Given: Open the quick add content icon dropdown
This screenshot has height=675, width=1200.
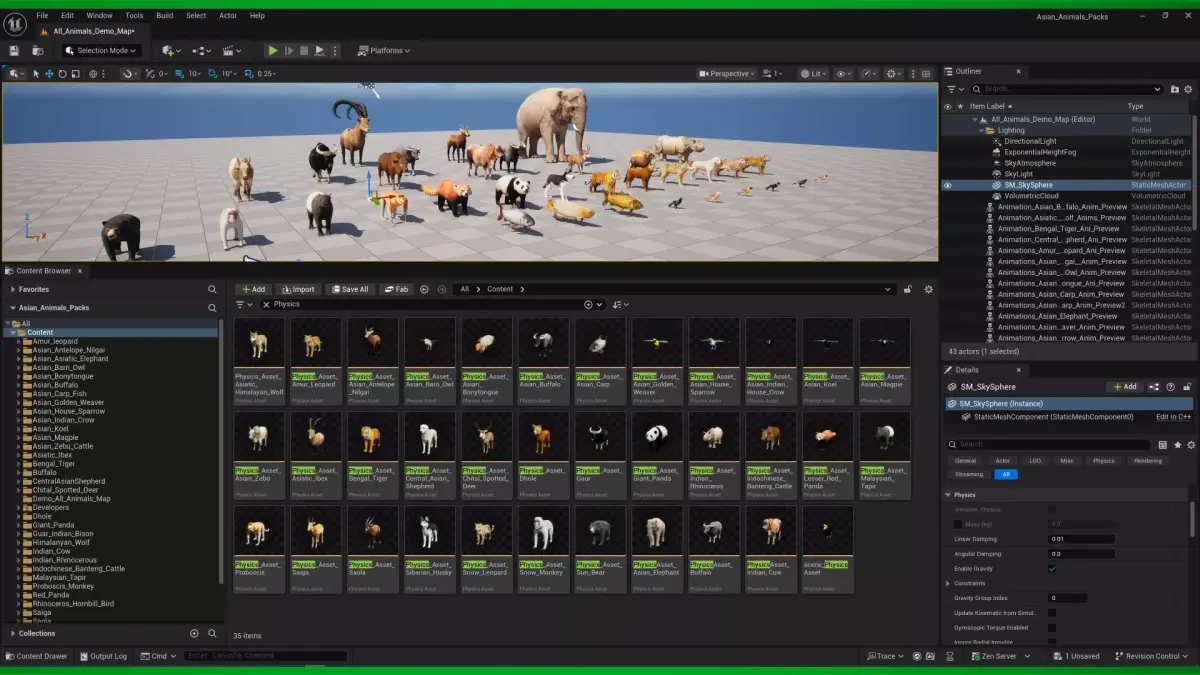Looking at the screenshot, I should click(x=171, y=51).
